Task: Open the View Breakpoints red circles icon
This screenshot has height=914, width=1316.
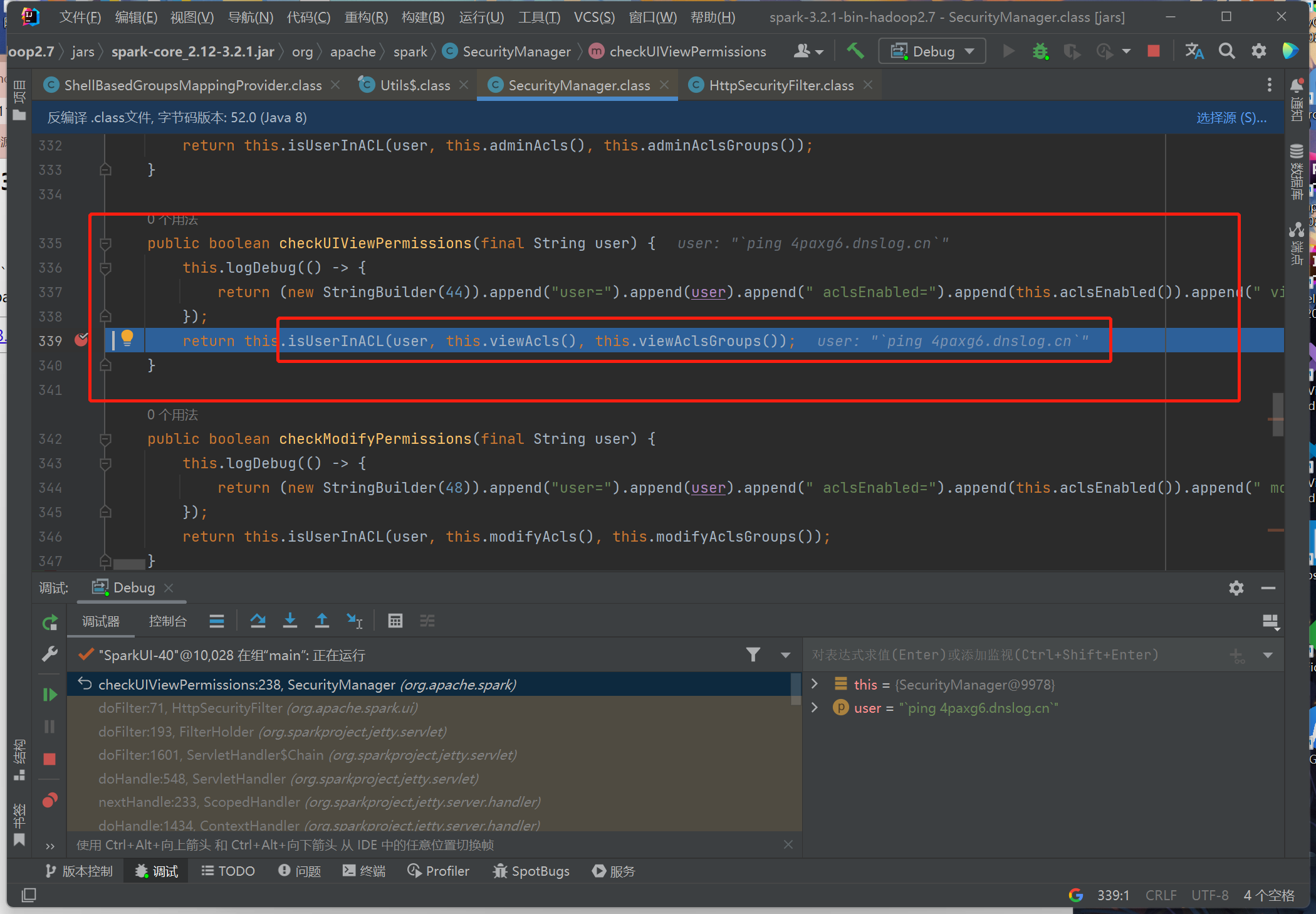Action: click(x=50, y=801)
